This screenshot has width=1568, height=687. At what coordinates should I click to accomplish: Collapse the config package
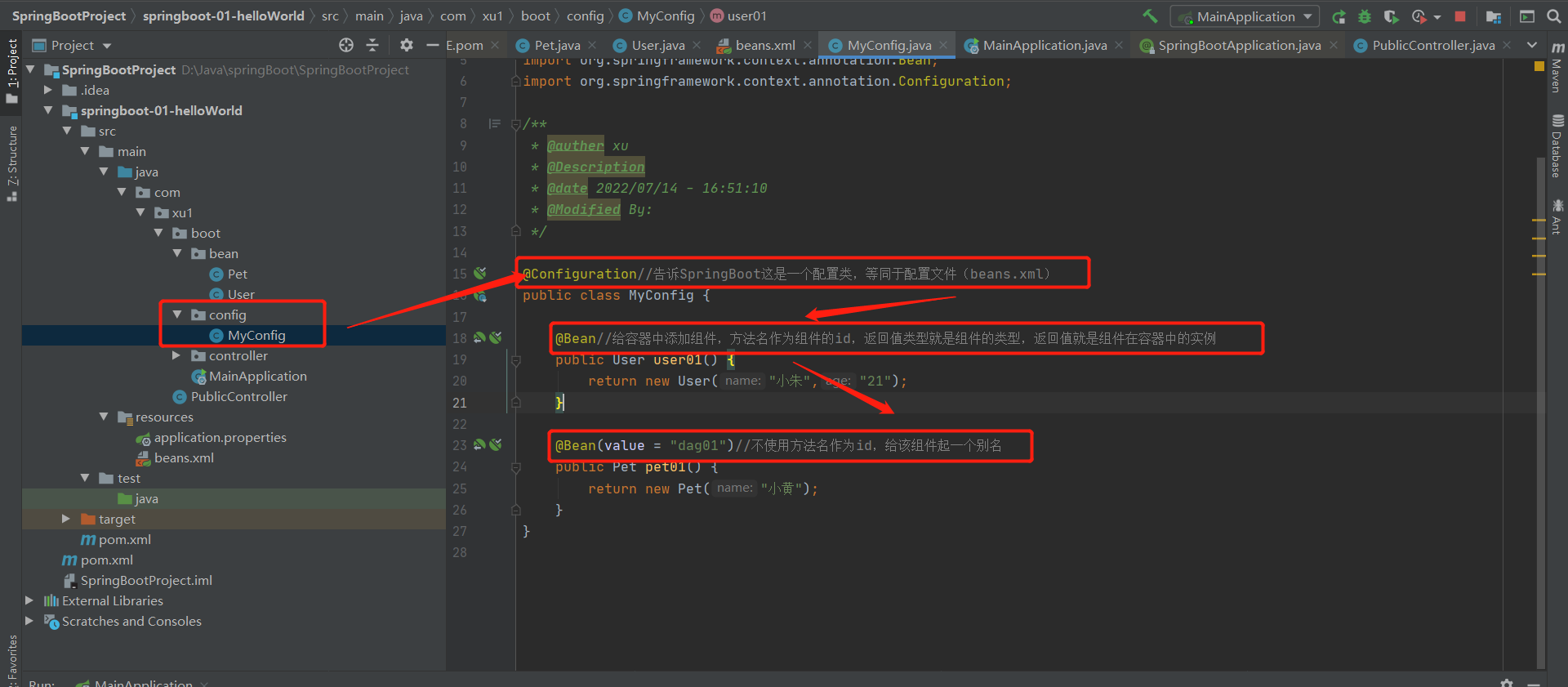177,315
